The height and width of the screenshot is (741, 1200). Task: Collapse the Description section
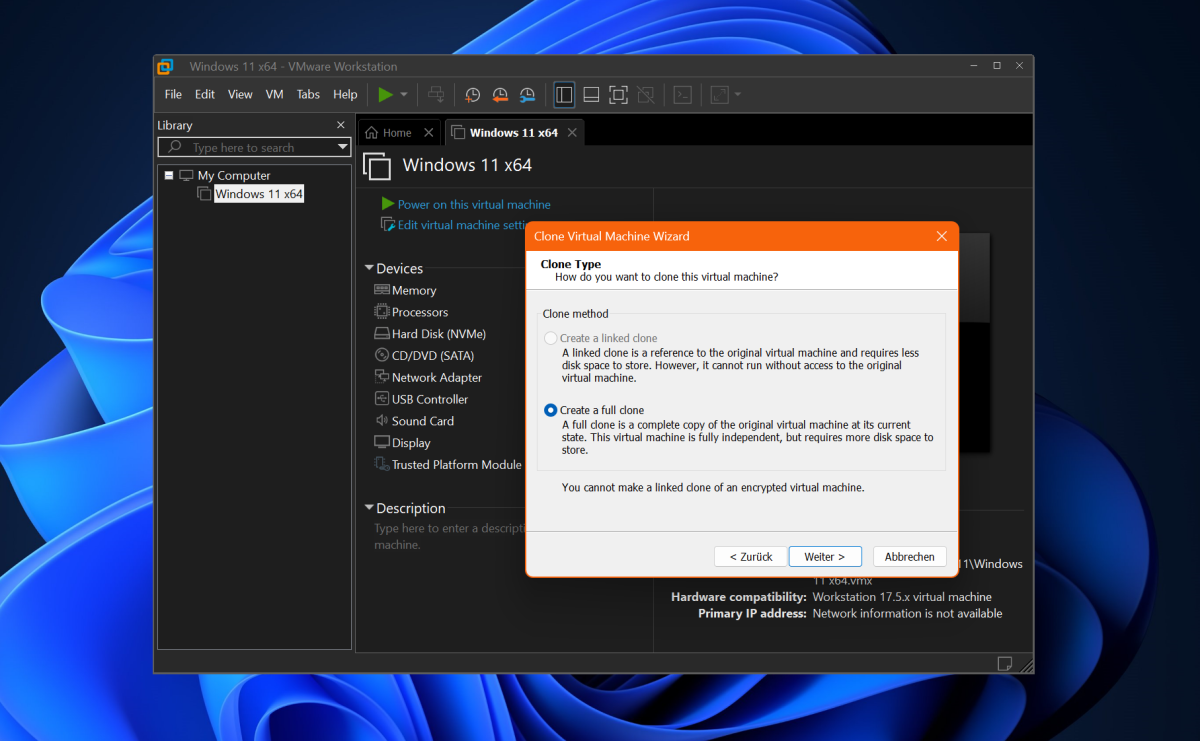click(x=369, y=508)
